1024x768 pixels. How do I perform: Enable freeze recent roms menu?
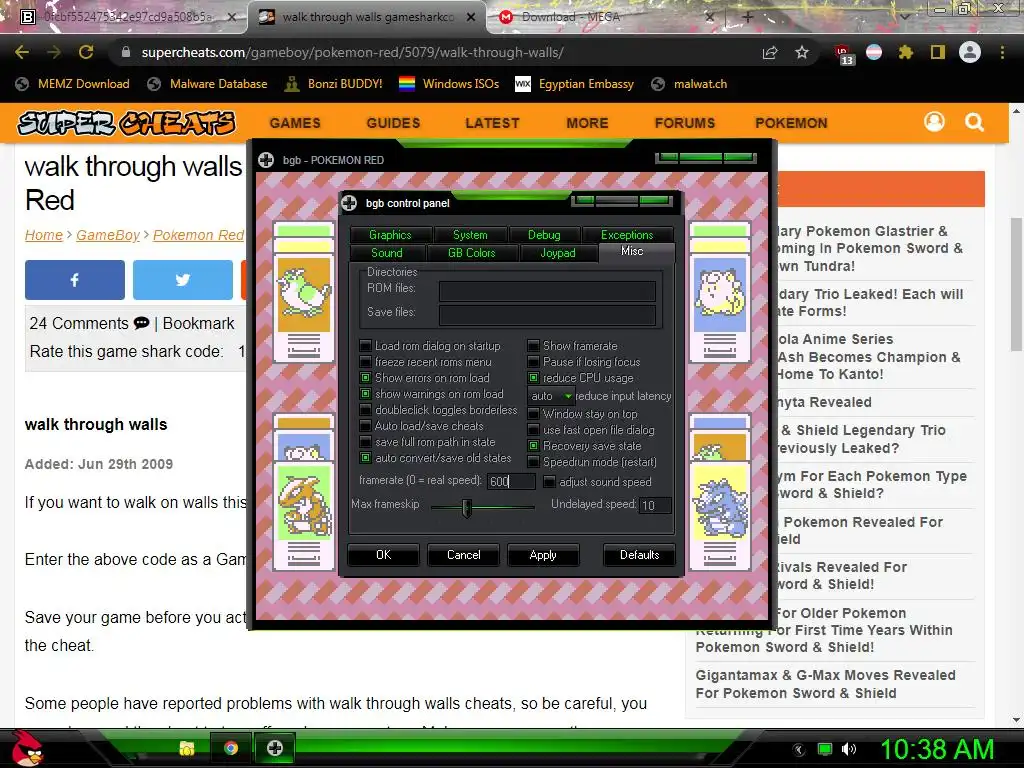pos(365,362)
